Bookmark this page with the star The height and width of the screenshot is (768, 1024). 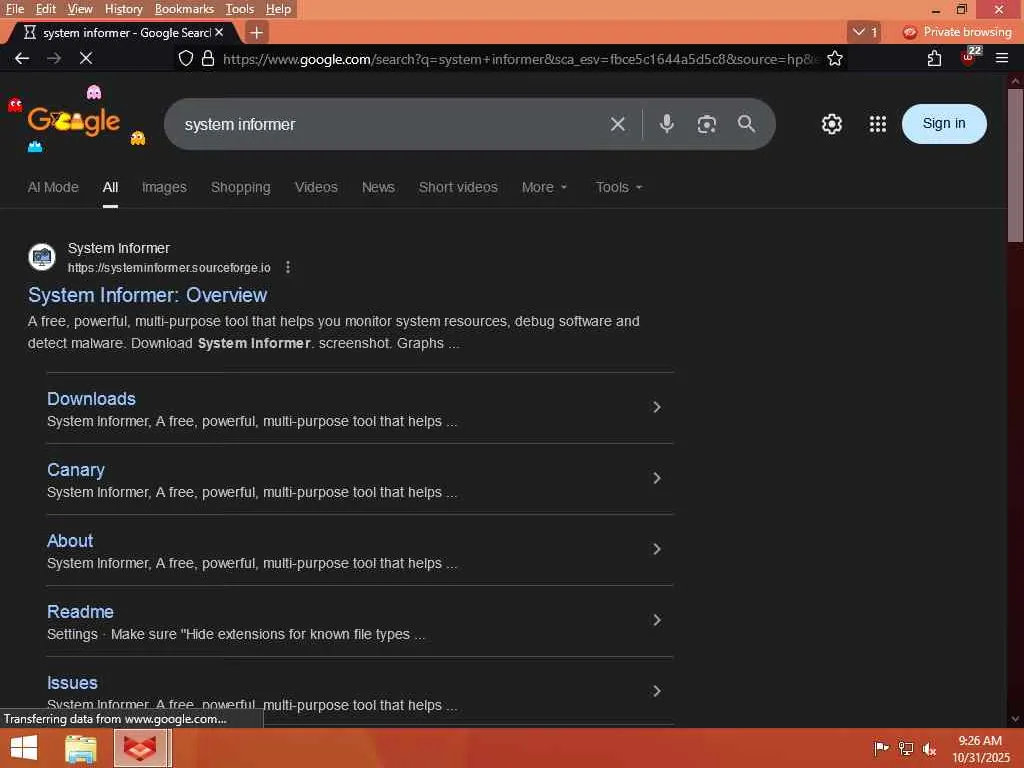pos(835,59)
